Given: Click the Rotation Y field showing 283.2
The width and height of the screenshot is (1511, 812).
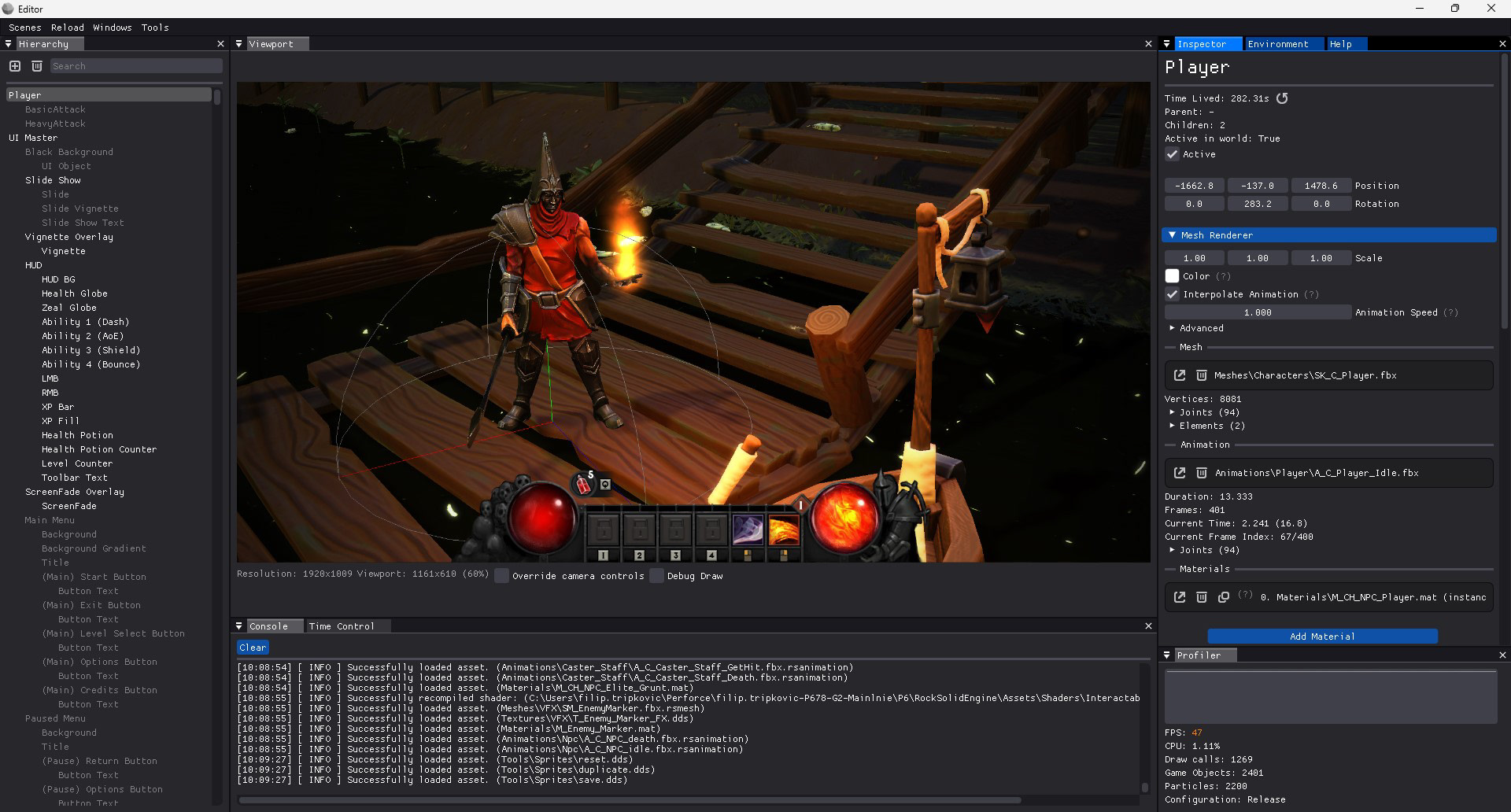Looking at the screenshot, I should coord(1258,204).
